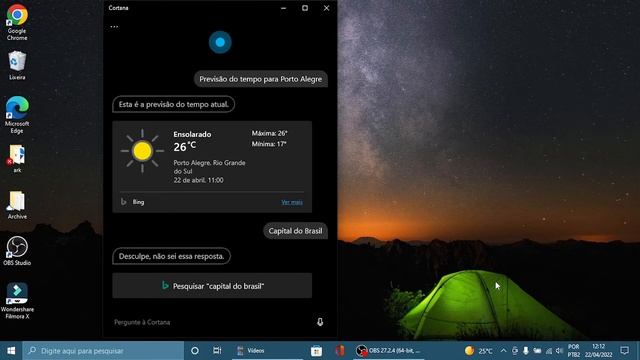
Task: Open the volume speaker tray icon
Action: pos(559,351)
